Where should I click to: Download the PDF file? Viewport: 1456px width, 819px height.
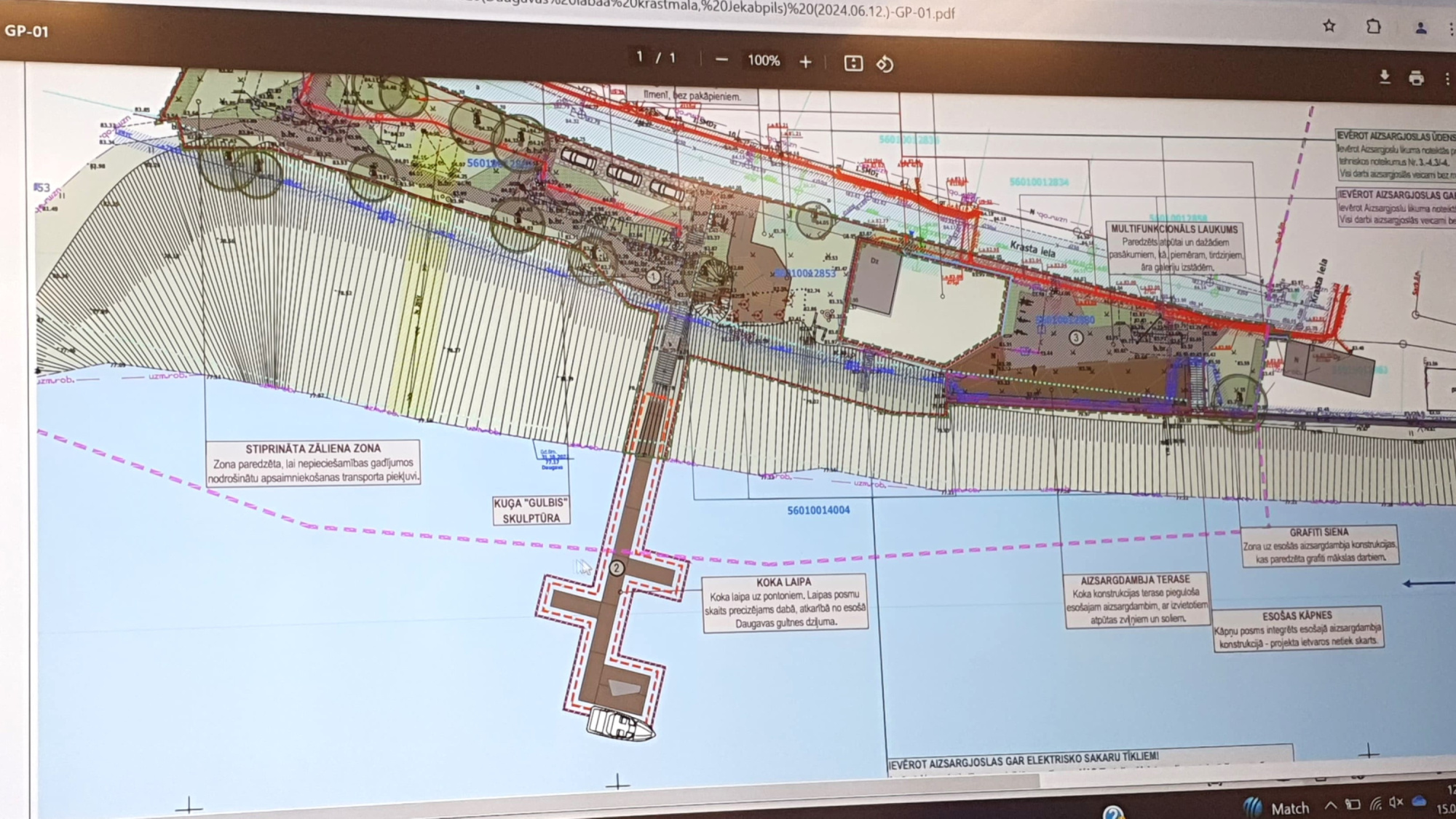tap(1385, 77)
